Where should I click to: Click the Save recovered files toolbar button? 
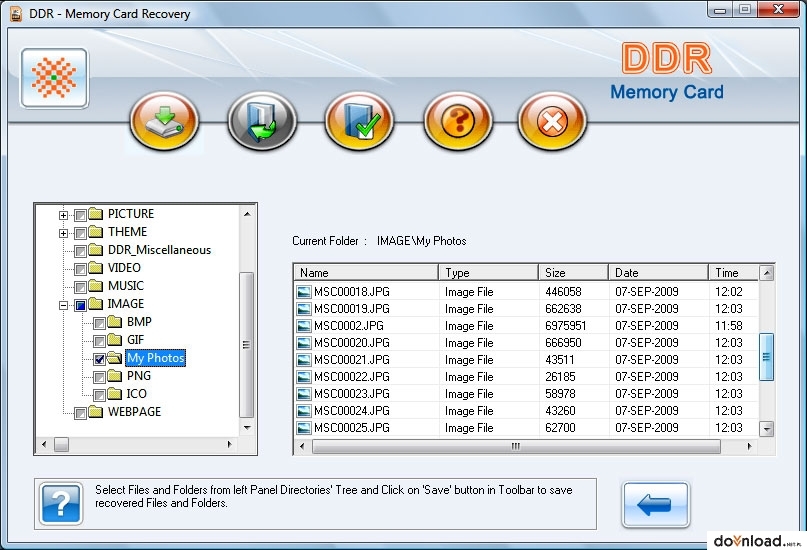164,121
